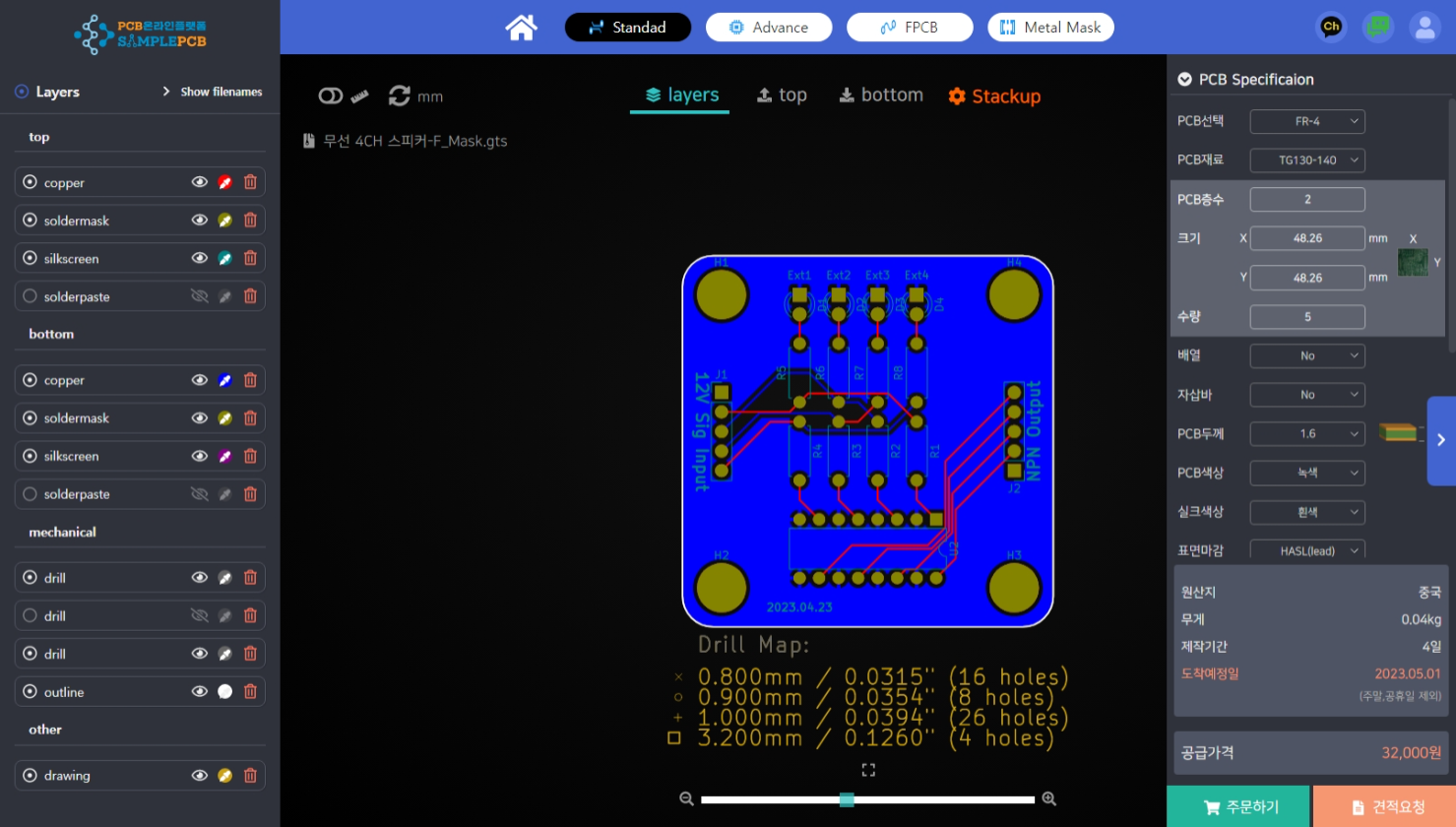The height and width of the screenshot is (827, 1456).
Task: Select the FPCB type button
Action: (x=910, y=28)
